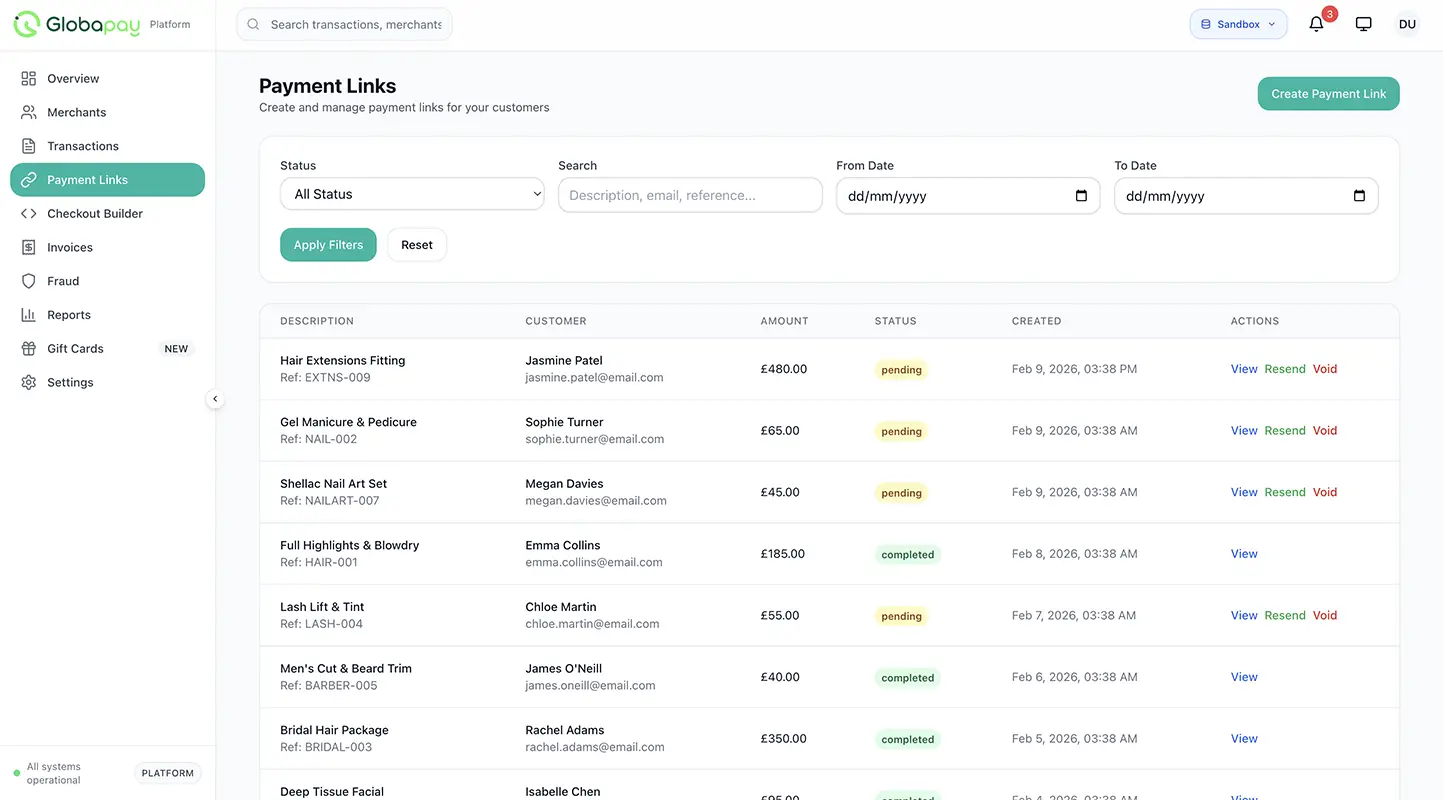Click the From Date input field
The height and width of the screenshot is (800, 1443).
coord(968,196)
